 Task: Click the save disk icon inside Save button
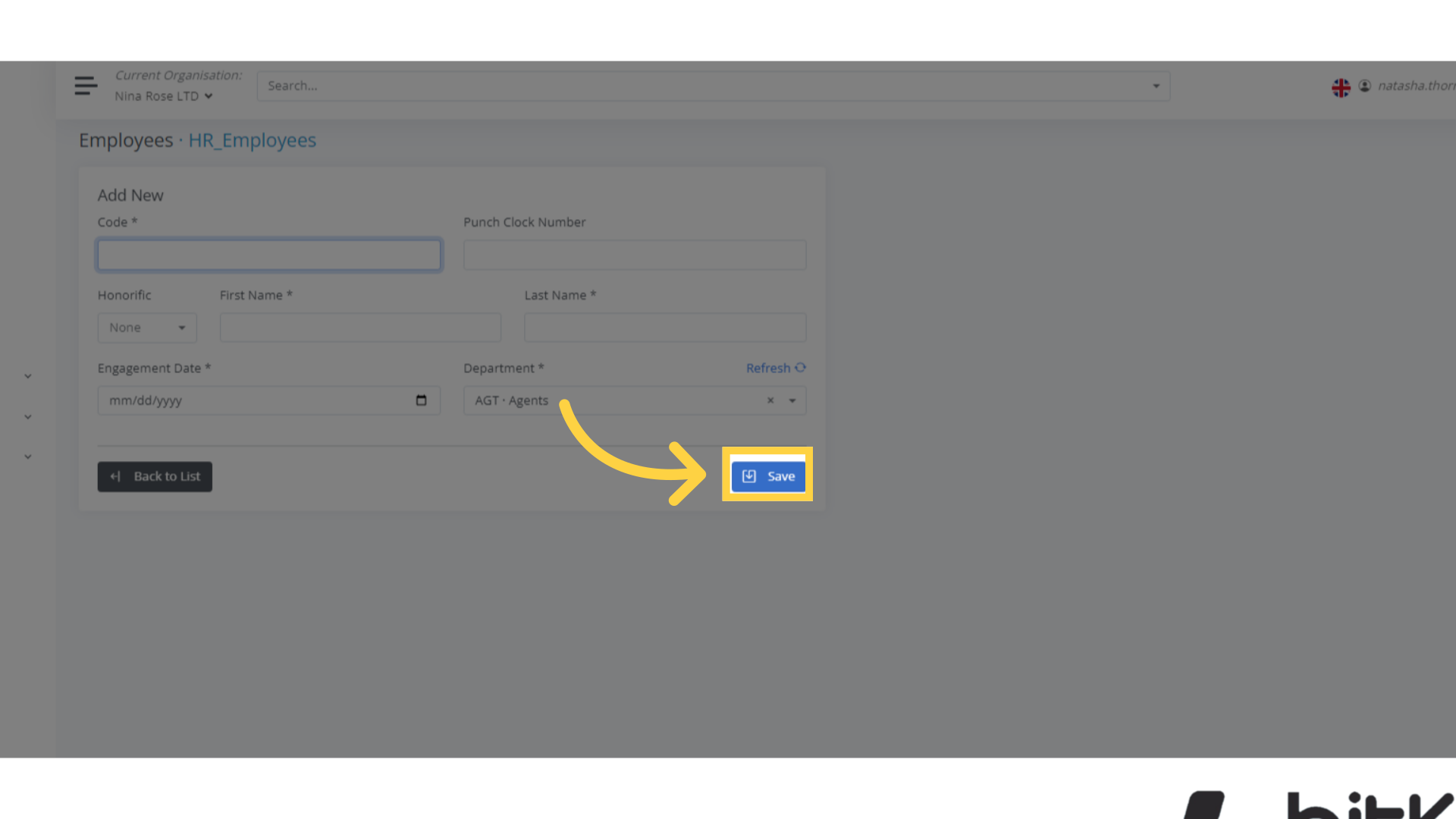click(x=749, y=475)
